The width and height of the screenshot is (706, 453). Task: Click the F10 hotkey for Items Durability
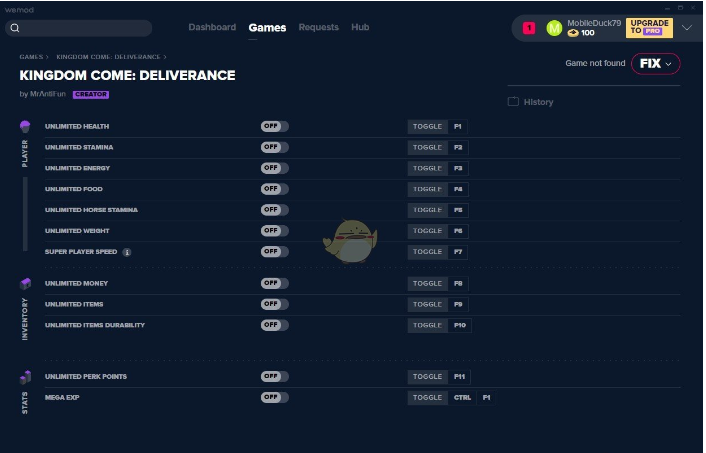[460, 325]
